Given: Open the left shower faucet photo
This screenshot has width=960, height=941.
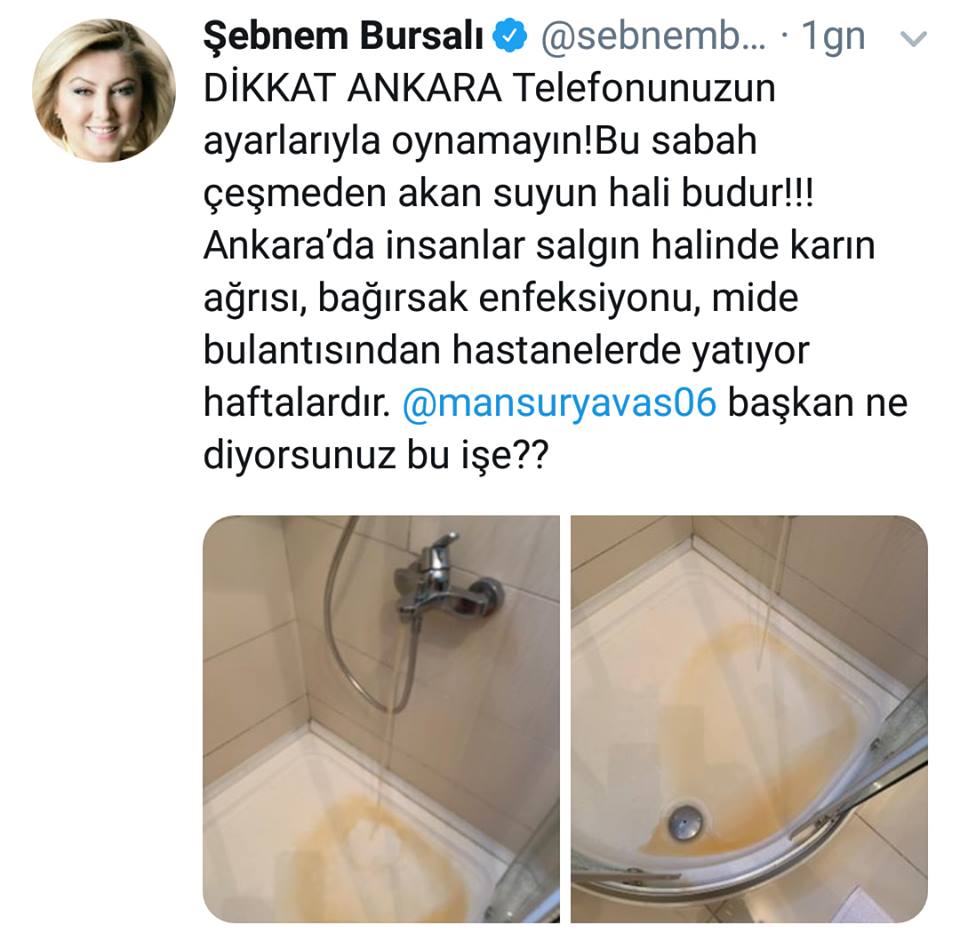Looking at the screenshot, I should click(x=381, y=719).
